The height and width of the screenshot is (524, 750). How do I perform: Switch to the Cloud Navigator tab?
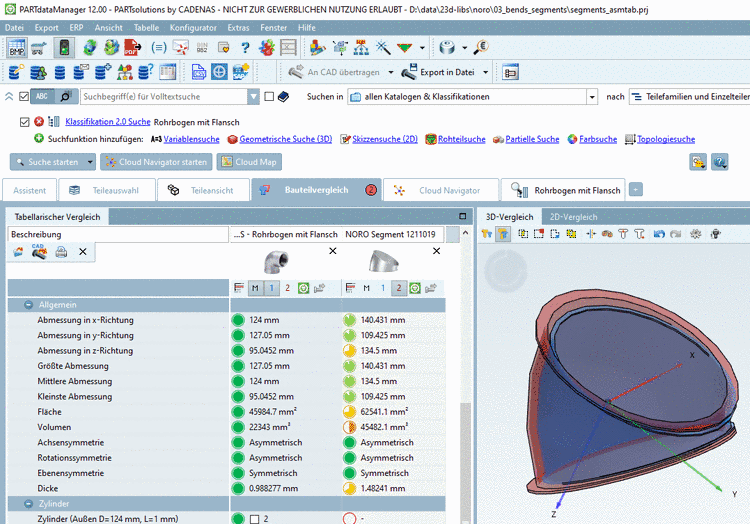pyautogui.click(x=441, y=190)
